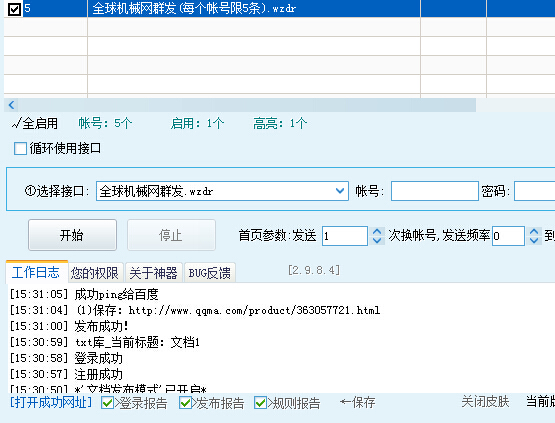Click the log entry 注册成功
Screen dimensions: 555x423
(66, 374)
